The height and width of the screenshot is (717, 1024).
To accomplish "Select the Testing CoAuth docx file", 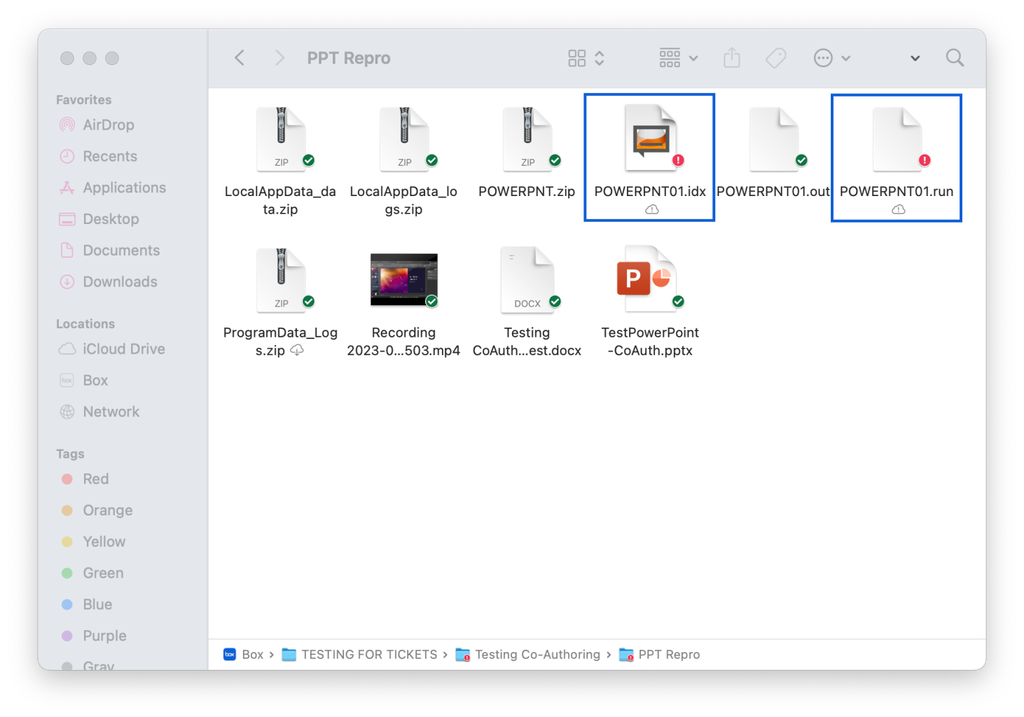I will click(526, 280).
